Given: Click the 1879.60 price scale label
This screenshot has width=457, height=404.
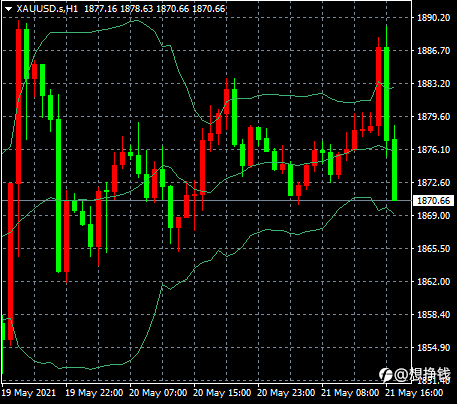Looking at the screenshot, I should pos(433,117).
